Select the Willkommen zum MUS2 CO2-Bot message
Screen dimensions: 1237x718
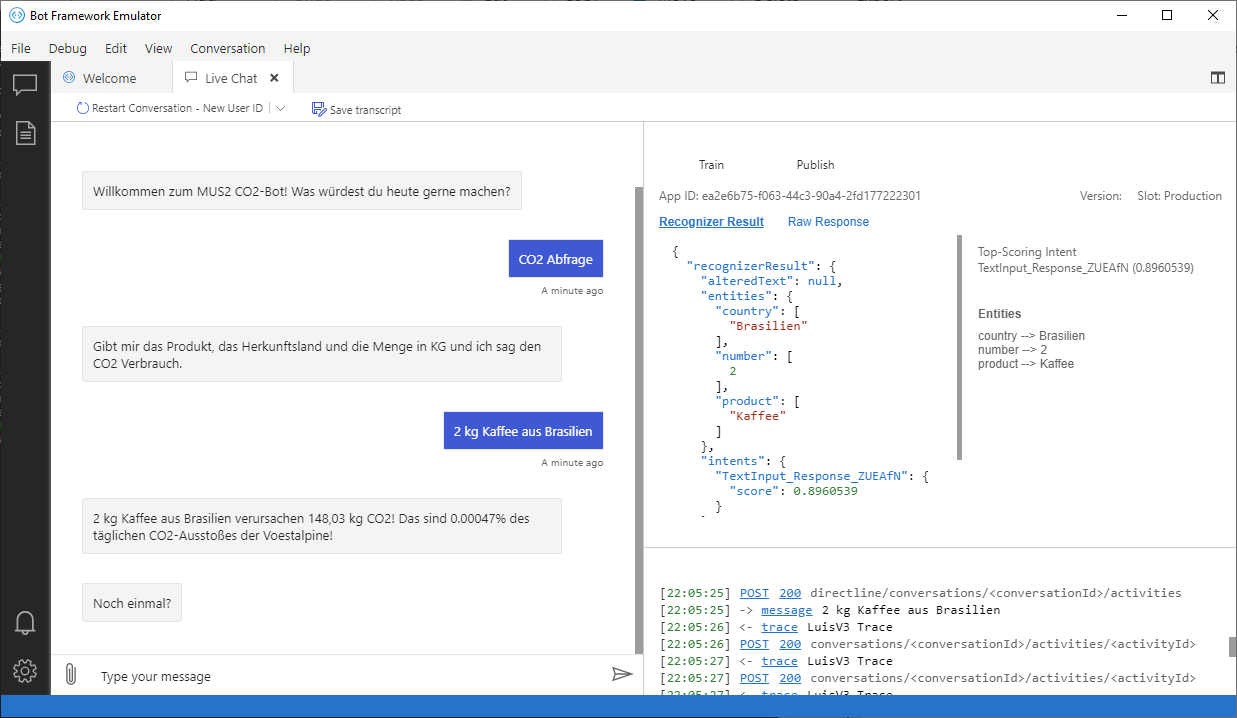coord(302,191)
